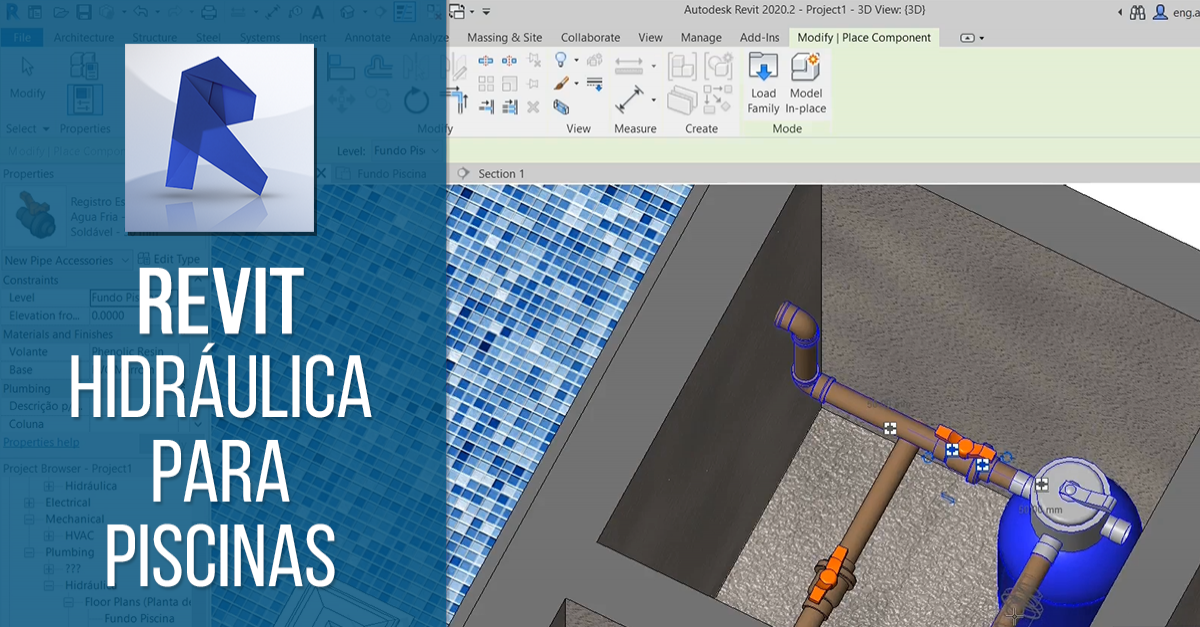Click the Create Similar icon

718,100
